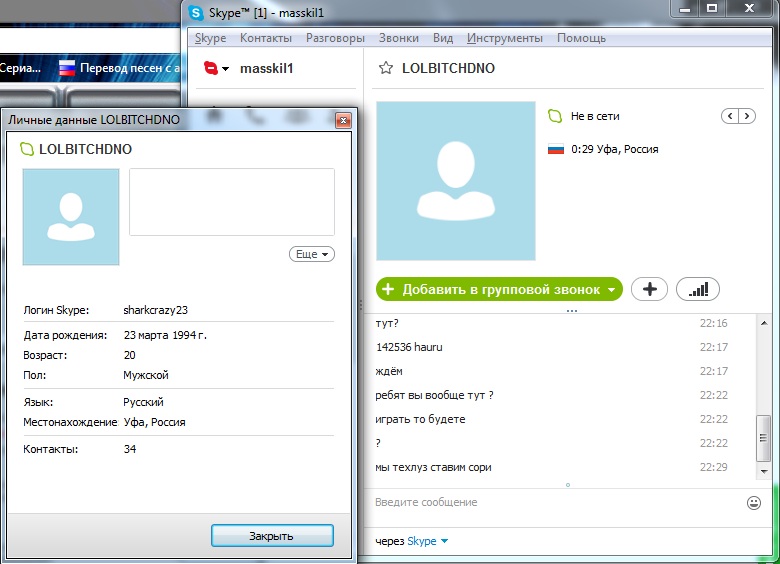Click the large contact avatar in chat window
The height and width of the screenshot is (564, 780).
click(x=456, y=181)
